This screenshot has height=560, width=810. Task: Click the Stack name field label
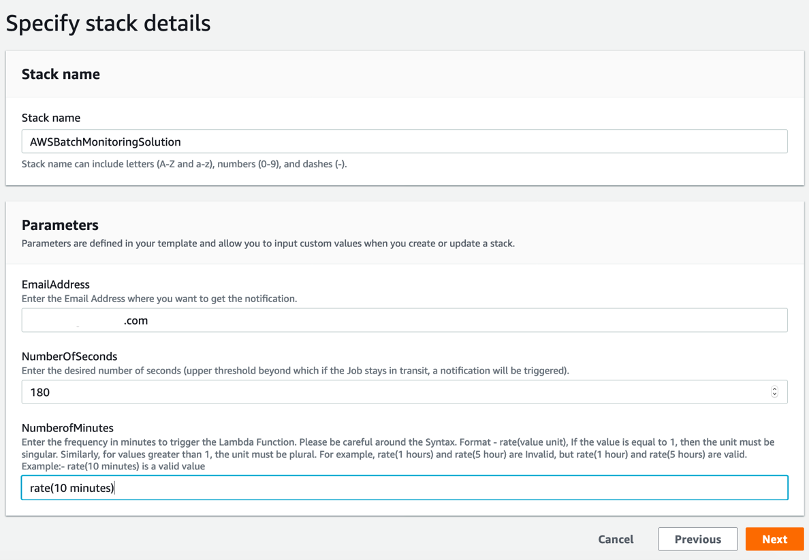(51, 118)
